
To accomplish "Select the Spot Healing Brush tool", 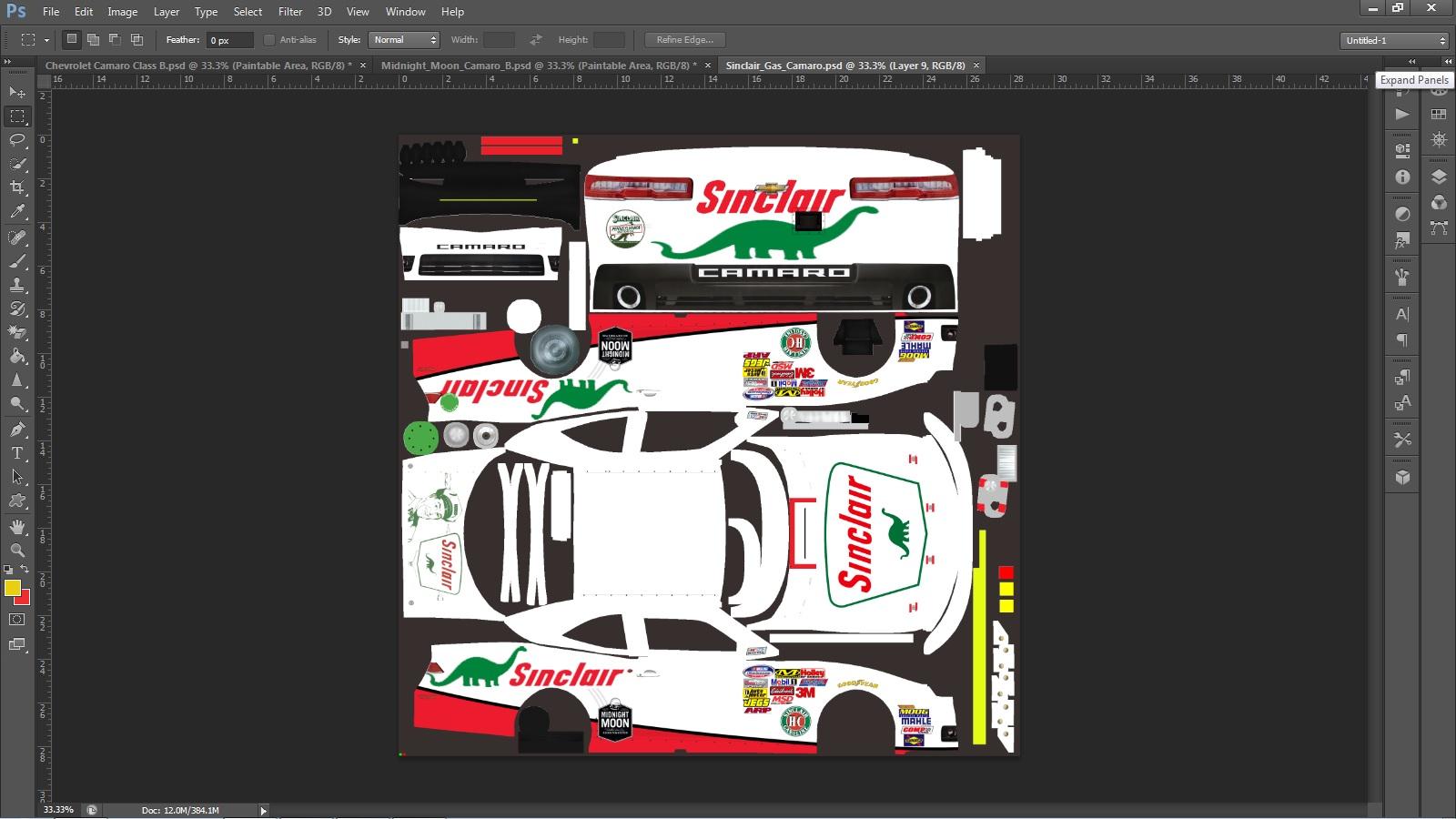I will [17, 238].
